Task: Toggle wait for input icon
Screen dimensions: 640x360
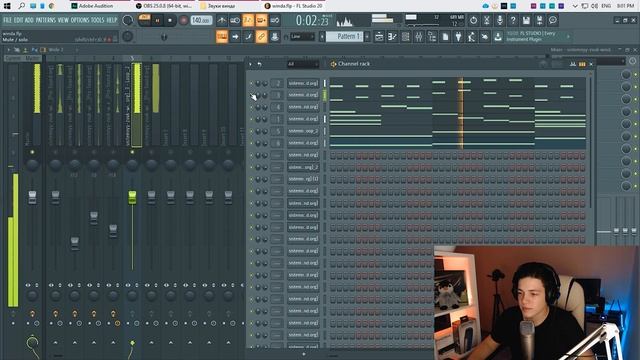Action: point(235,20)
